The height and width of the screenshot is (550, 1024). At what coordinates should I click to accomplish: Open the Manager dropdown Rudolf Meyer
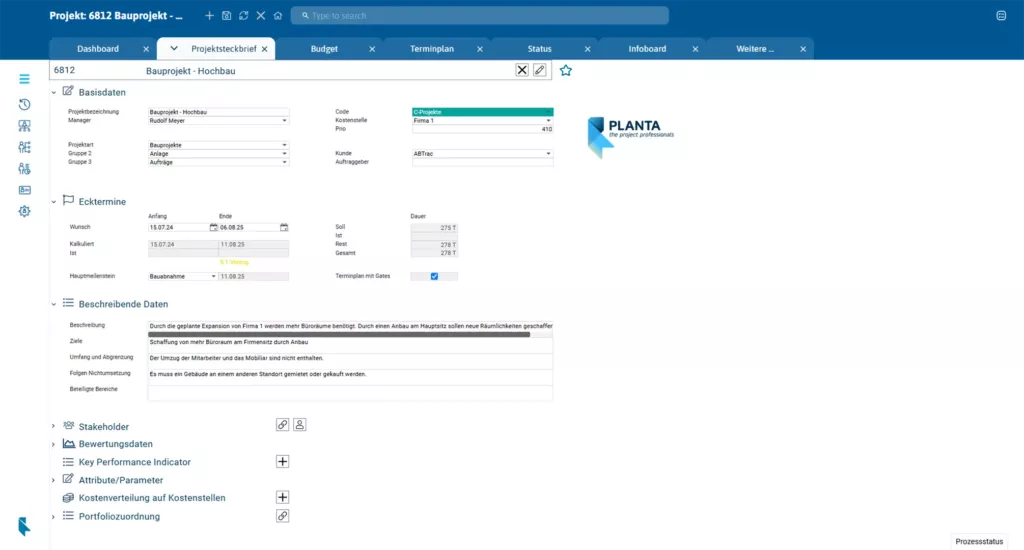pos(284,121)
